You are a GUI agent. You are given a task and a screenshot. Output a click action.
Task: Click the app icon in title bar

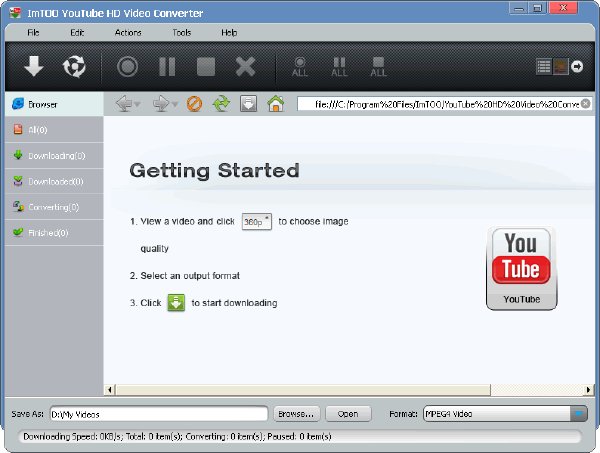point(15,13)
